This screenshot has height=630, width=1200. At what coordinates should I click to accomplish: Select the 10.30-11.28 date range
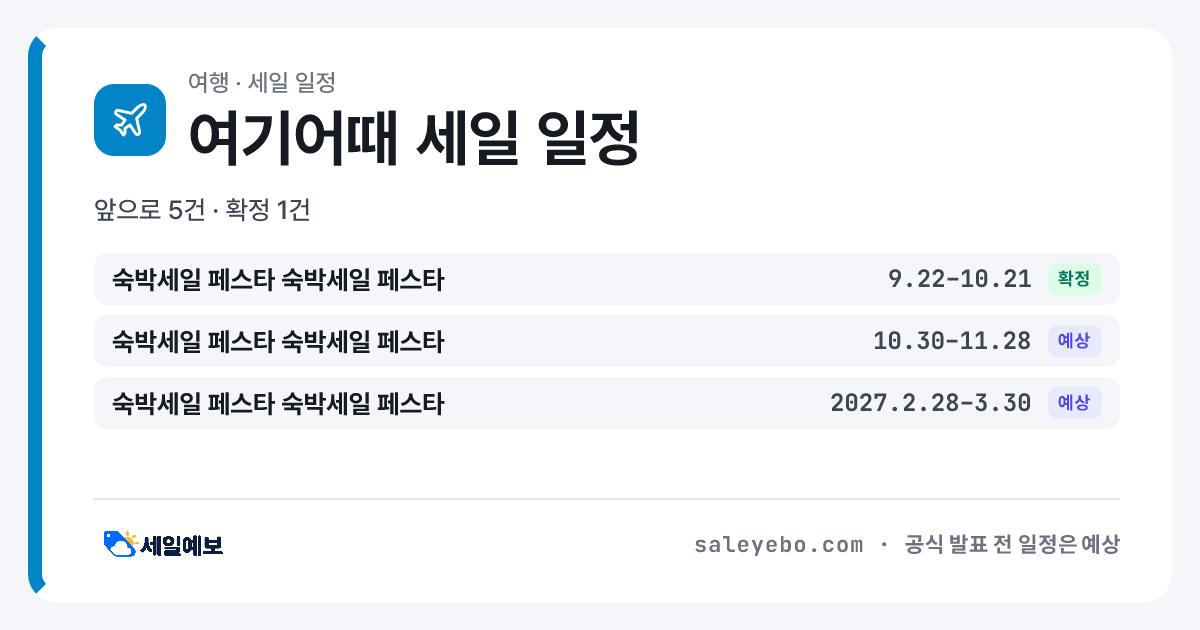pos(952,341)
